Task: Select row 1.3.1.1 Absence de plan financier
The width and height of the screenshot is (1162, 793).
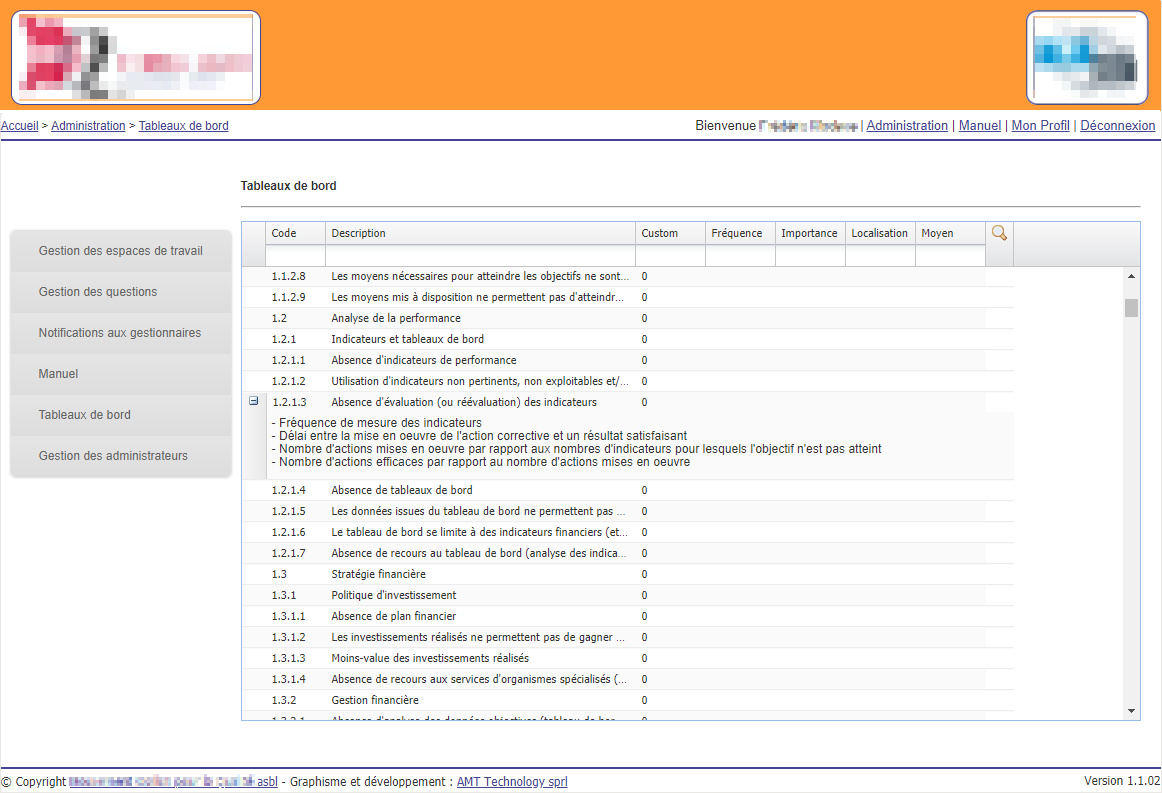Action: click(393, 616)
